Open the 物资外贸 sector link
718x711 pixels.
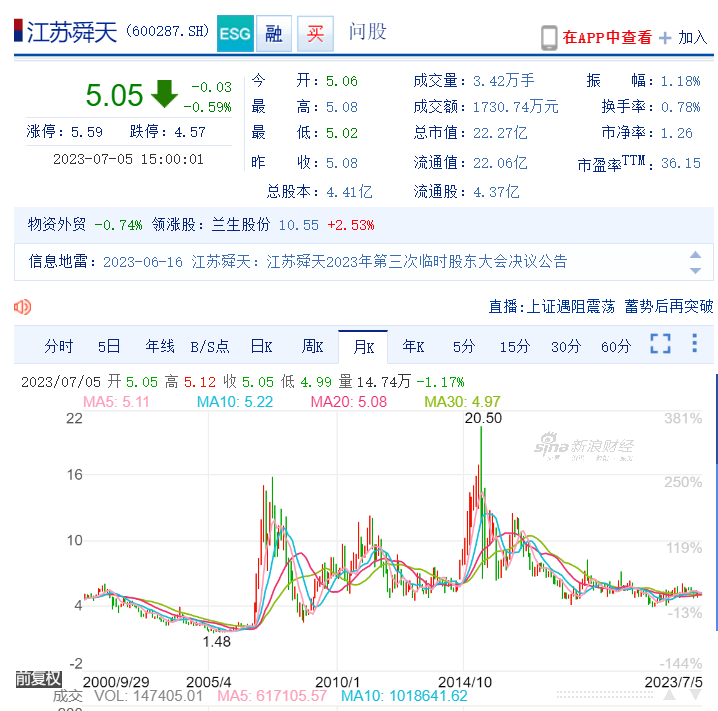point(57,224)
